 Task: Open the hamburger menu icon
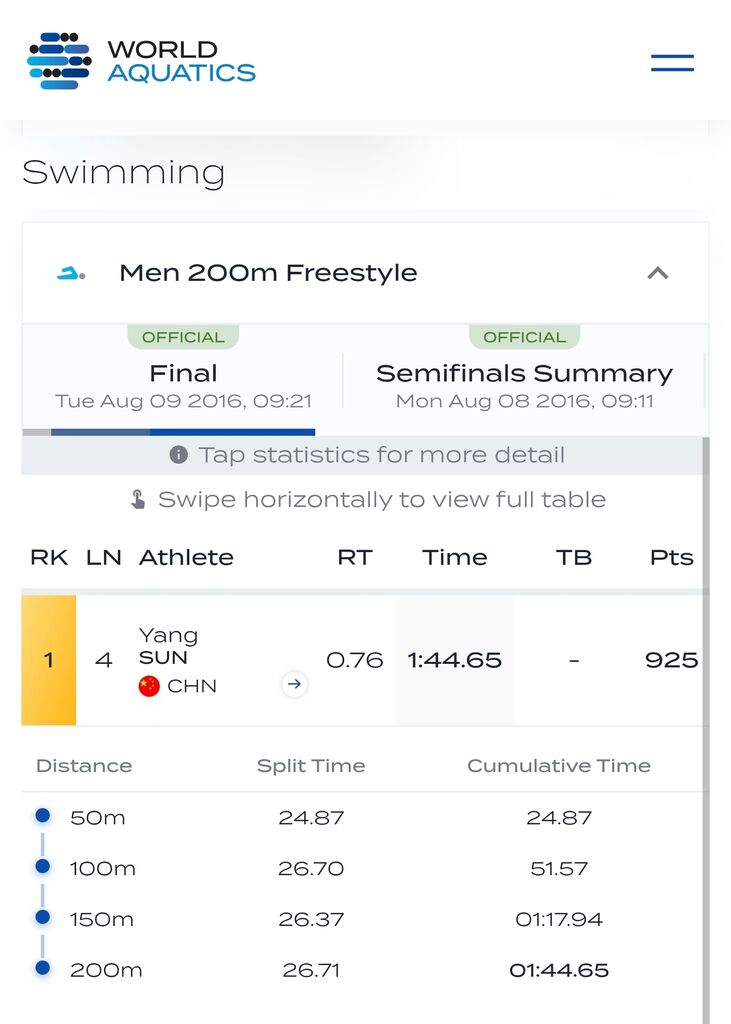click(x=672, y=63)
